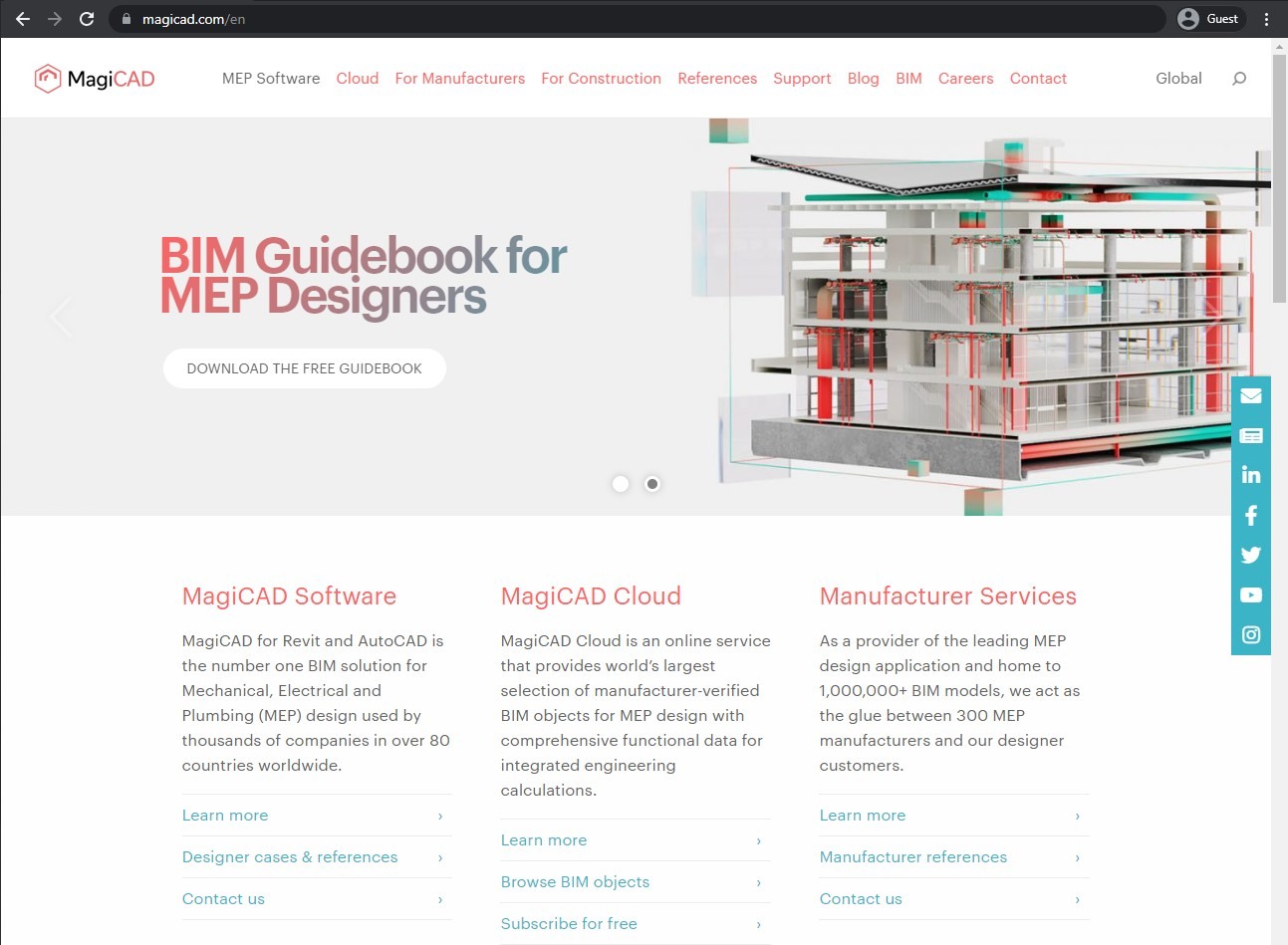
Task: Click the browser forward arrow
Action: [x=54, y=19]
